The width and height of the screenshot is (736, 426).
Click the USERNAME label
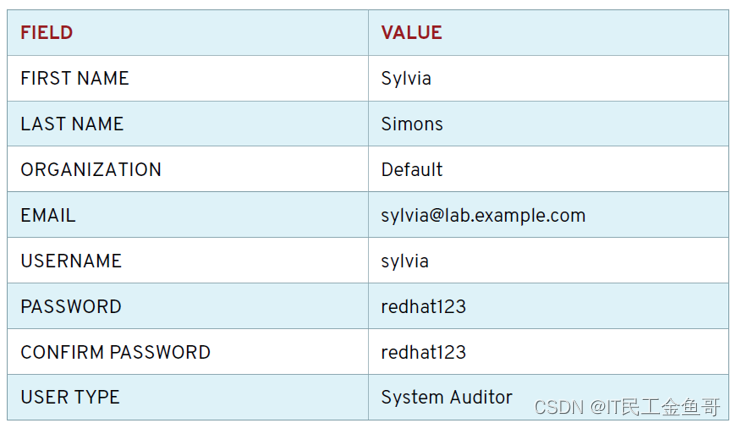pos(71,261)
